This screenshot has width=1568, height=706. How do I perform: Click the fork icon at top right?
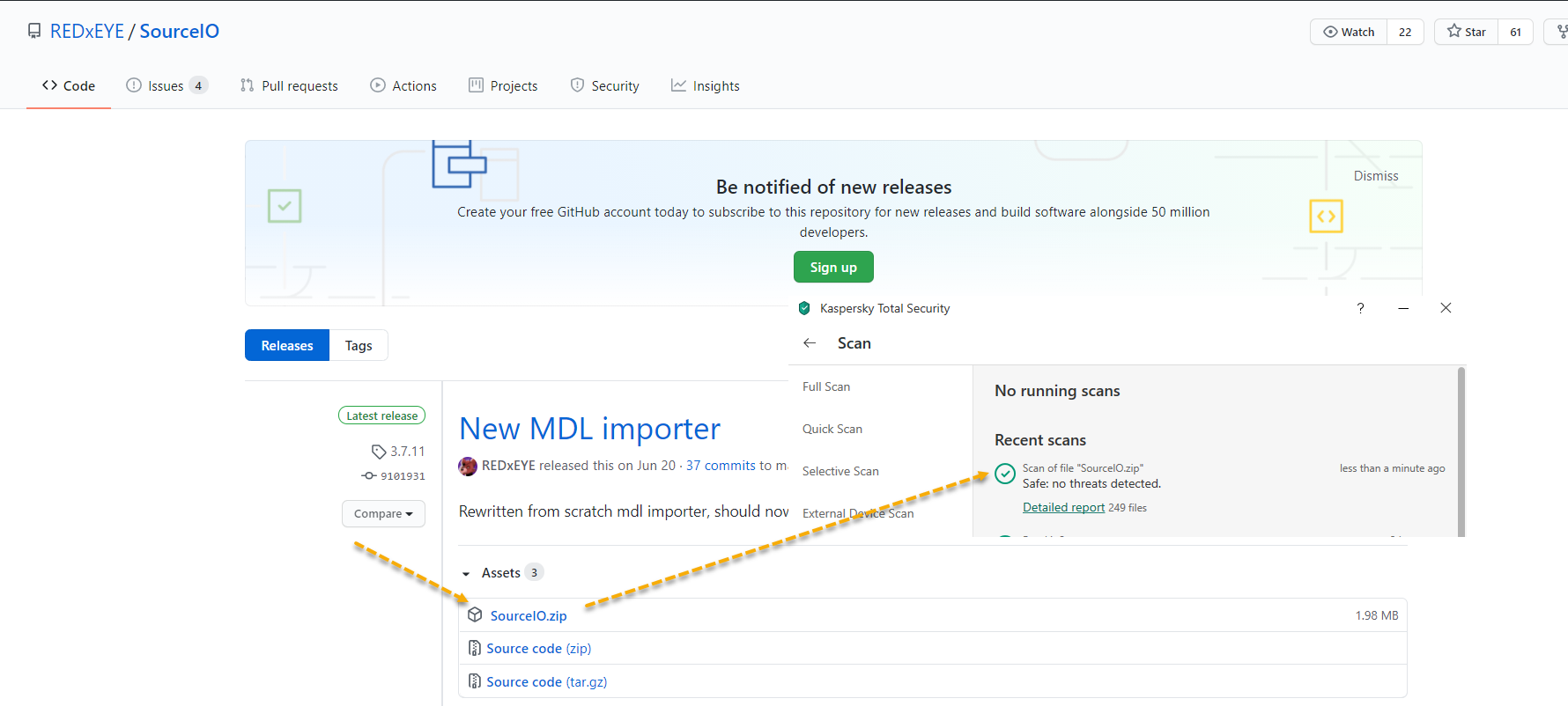[1562, 32]
